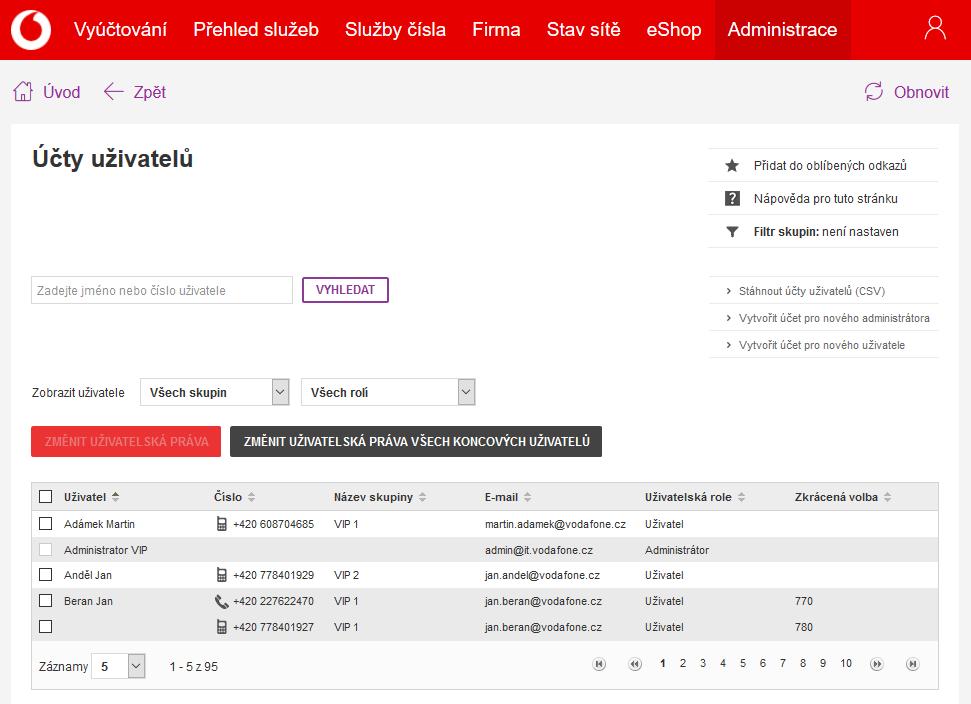Click the Obnovit link
Screen dimensions: 971x704
(921, 92)
